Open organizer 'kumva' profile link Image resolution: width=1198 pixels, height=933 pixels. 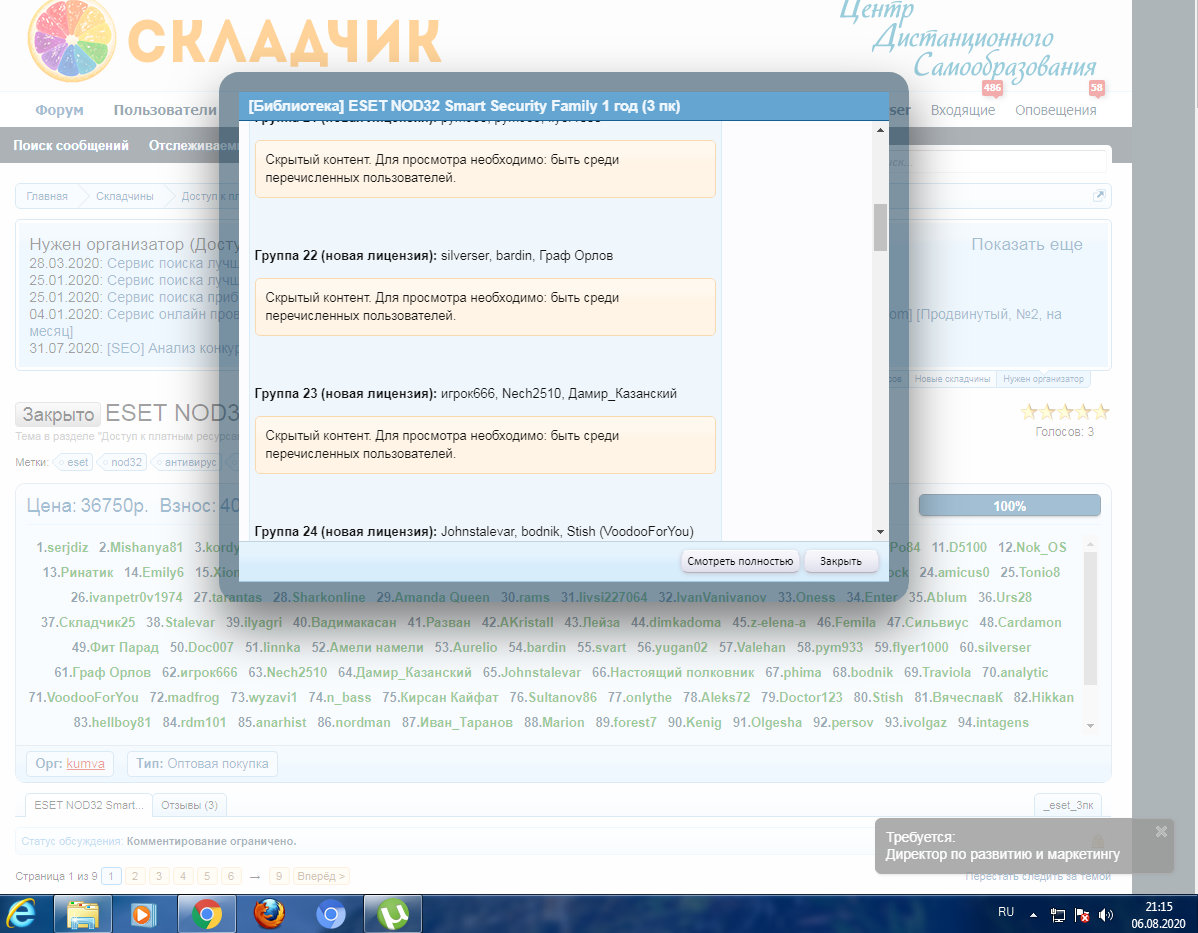pyautogui.click(x=86, y=763)
